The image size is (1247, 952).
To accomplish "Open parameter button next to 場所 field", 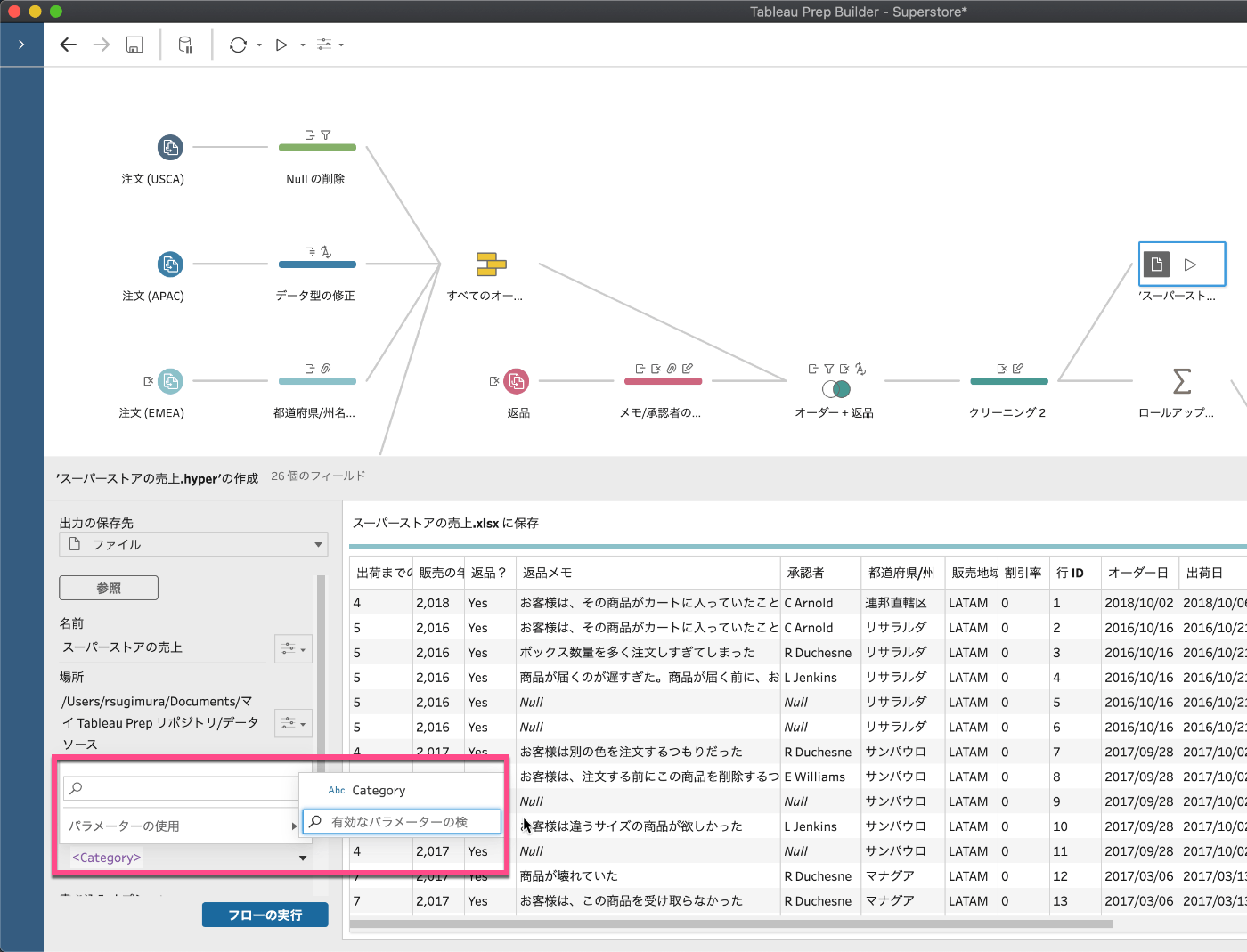I will tap(293, 723).
